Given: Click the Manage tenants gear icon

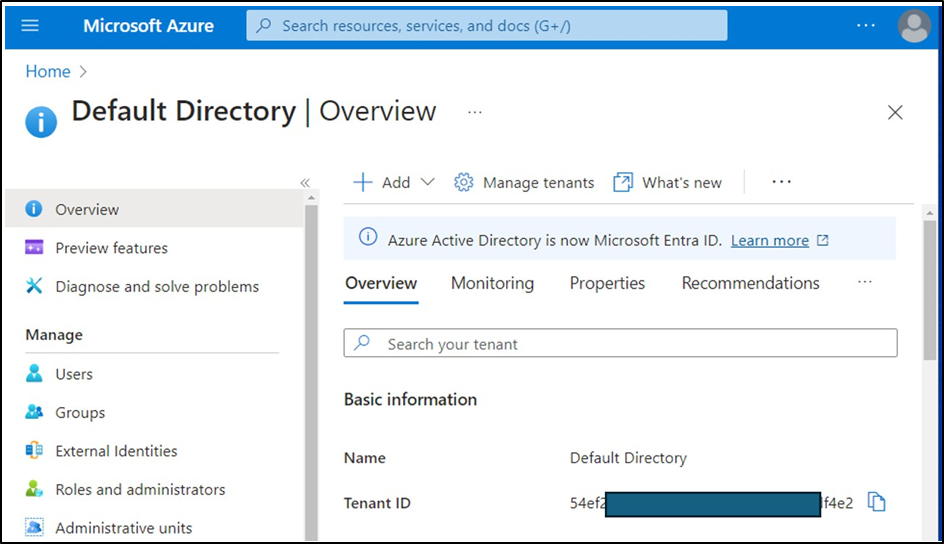Looking at the screenshot, I should click(x=463, y=182).
